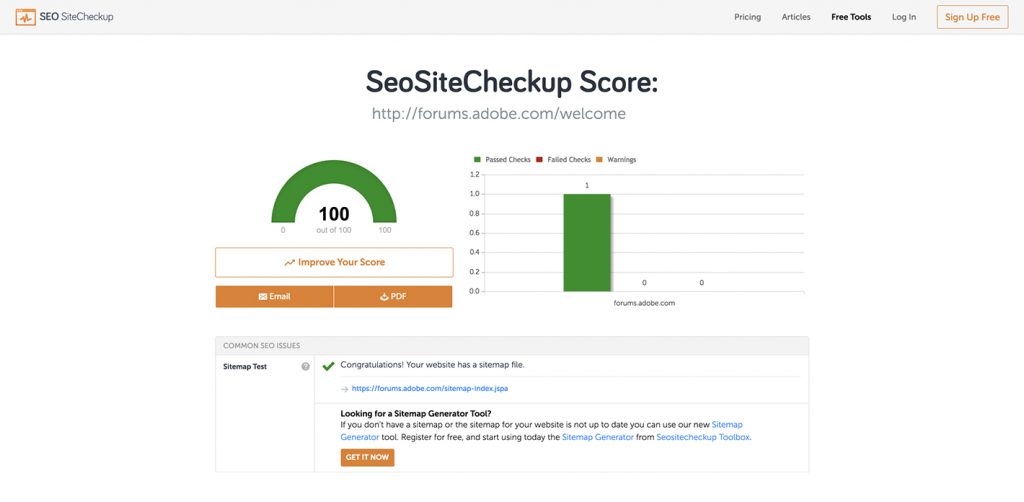Click the help icon beside Sitemap Test
The image size is (1024, 502).
point(305,367)
